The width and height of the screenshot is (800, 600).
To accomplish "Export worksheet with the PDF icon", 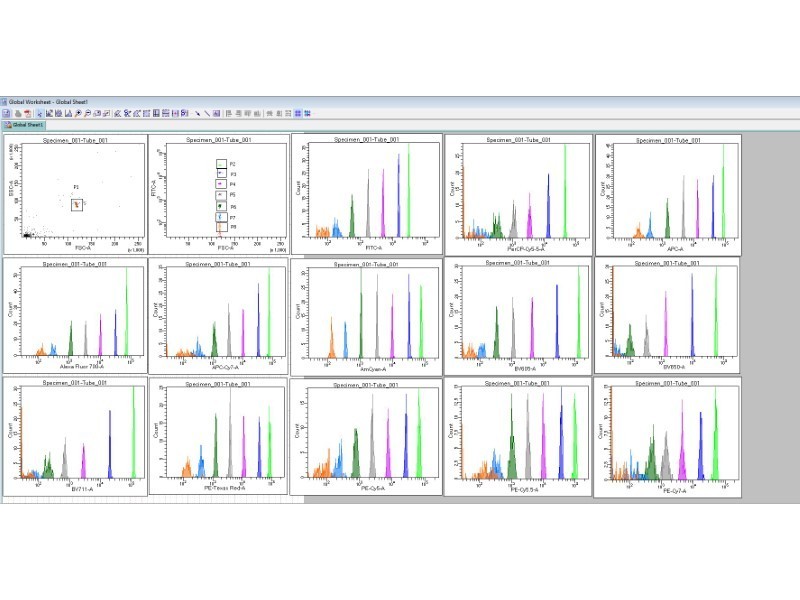I will (x=27, y=113).
